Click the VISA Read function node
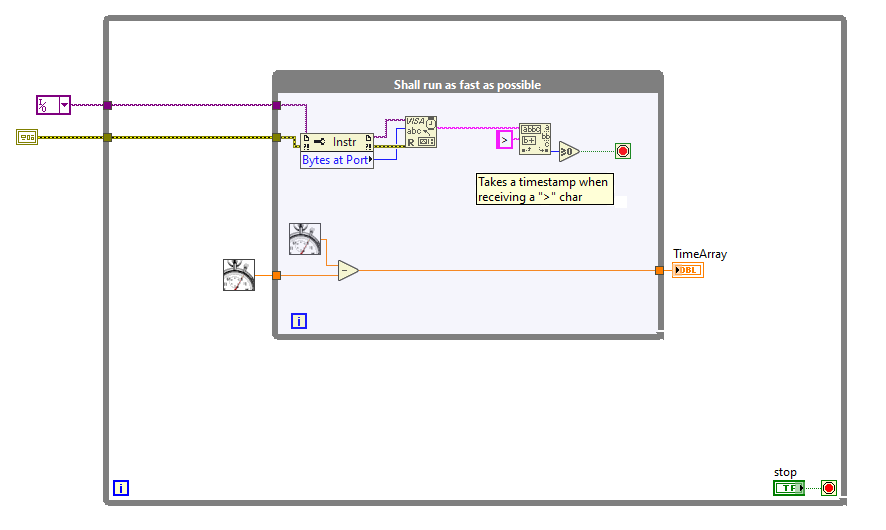886x530 pixels. click(x=421, y=132)
